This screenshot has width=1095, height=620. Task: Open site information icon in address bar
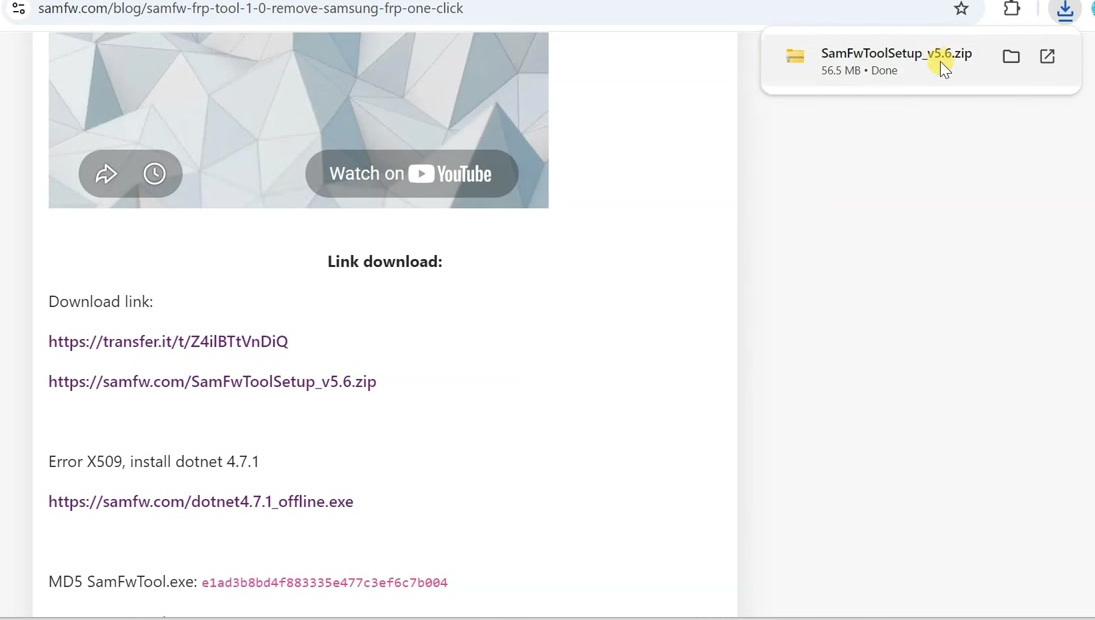[19, 9]
